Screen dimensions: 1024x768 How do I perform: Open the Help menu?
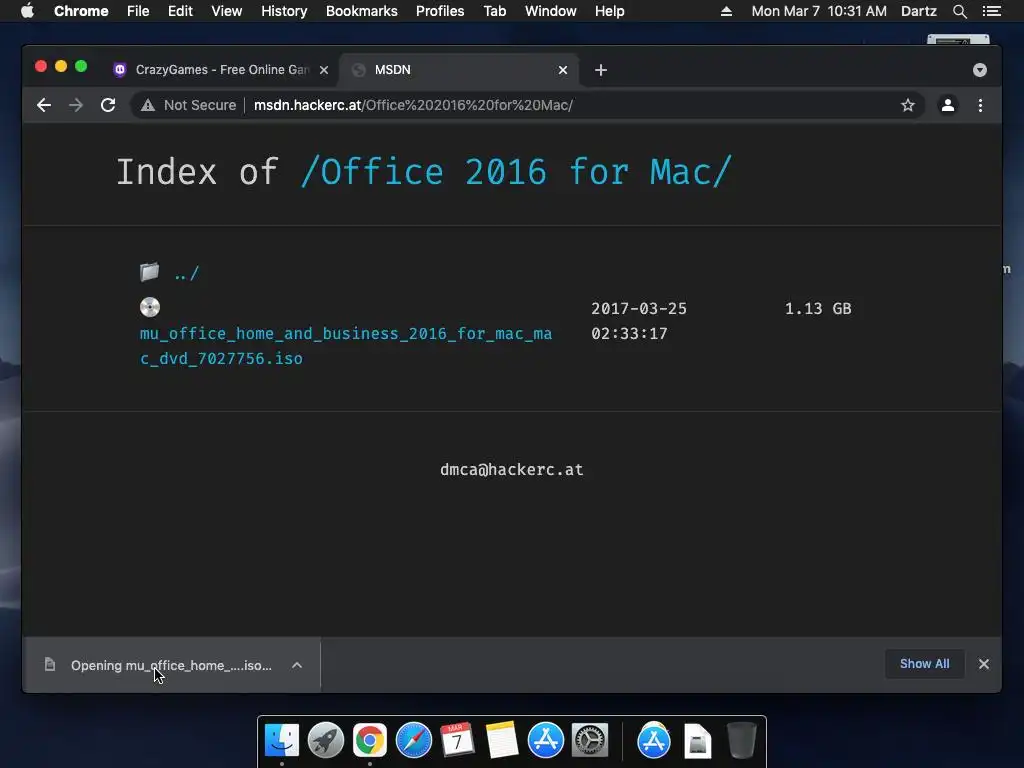[609, 11]
